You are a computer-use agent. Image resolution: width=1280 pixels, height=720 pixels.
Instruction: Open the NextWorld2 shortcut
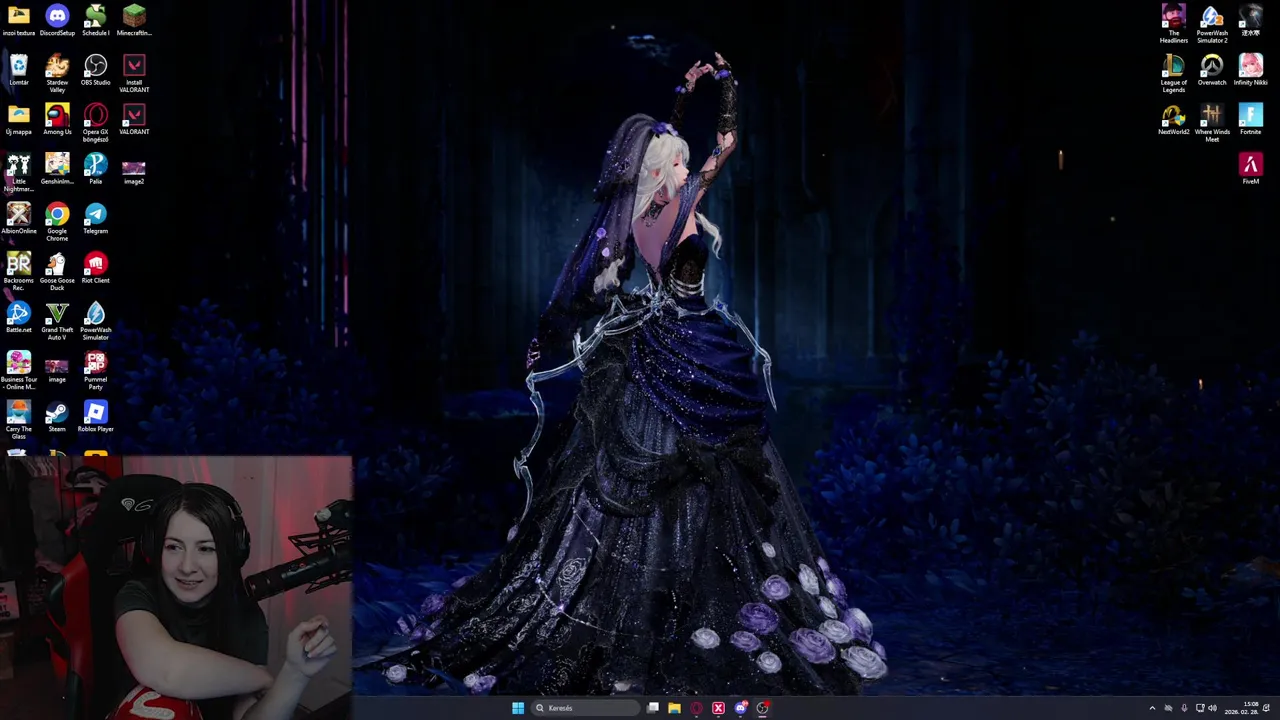coord(1174,119)
